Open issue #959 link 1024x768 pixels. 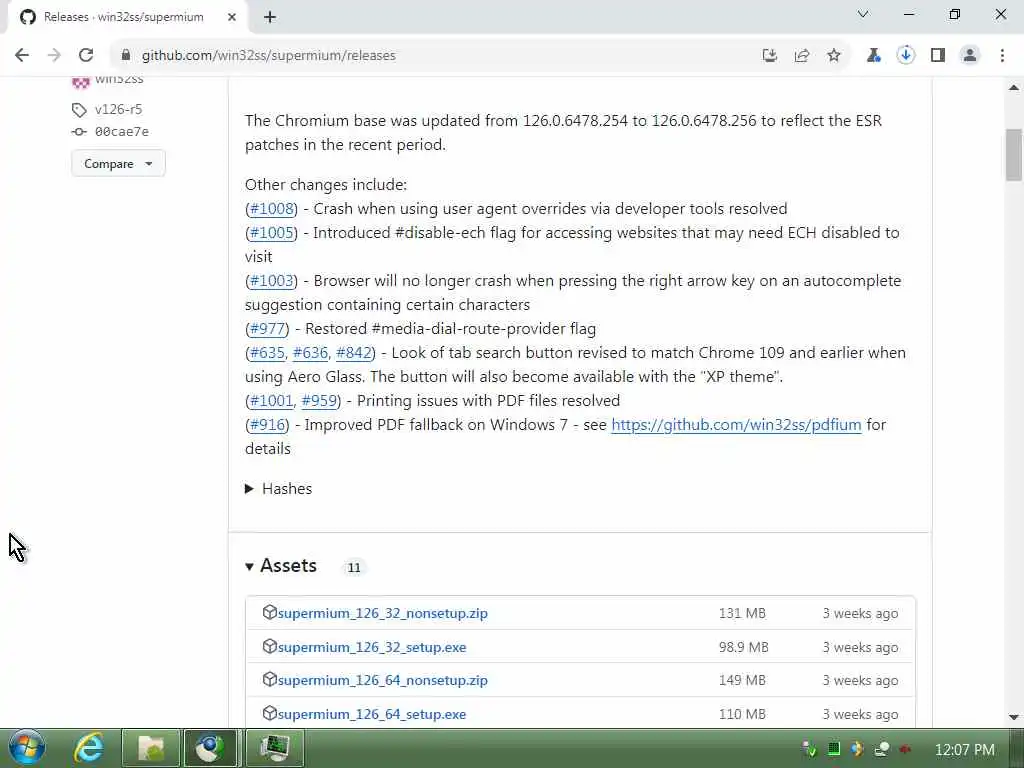tap(319, 401)
